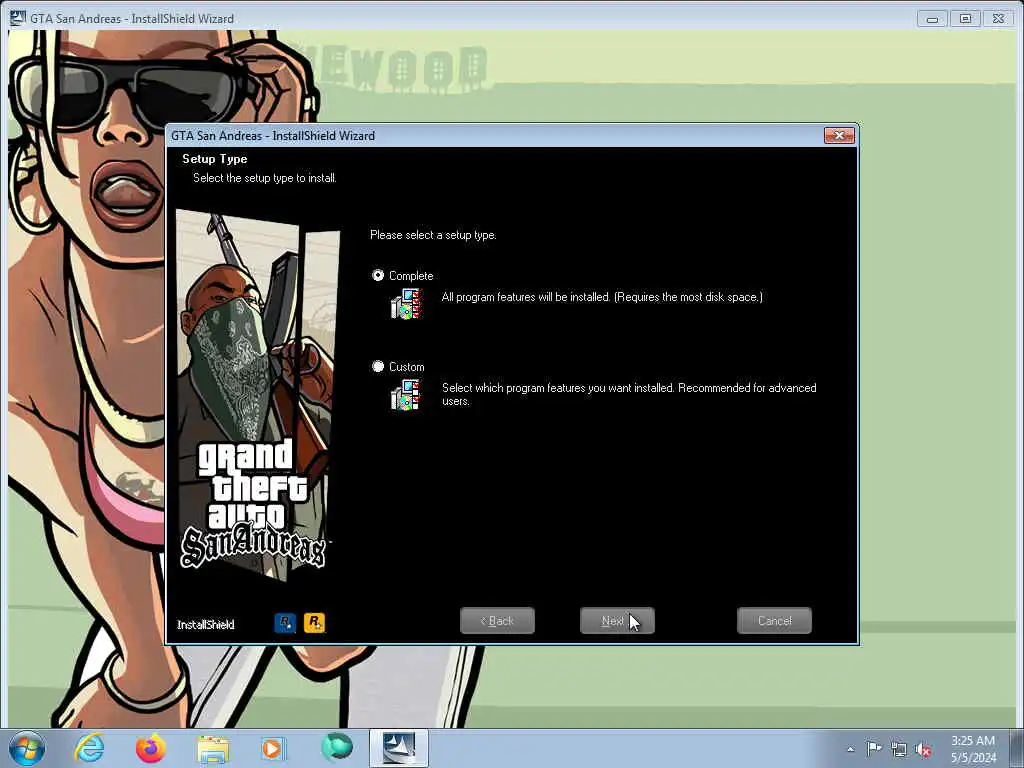Show hidden system tray icons

pyautogui.click(x=850, y=749)
